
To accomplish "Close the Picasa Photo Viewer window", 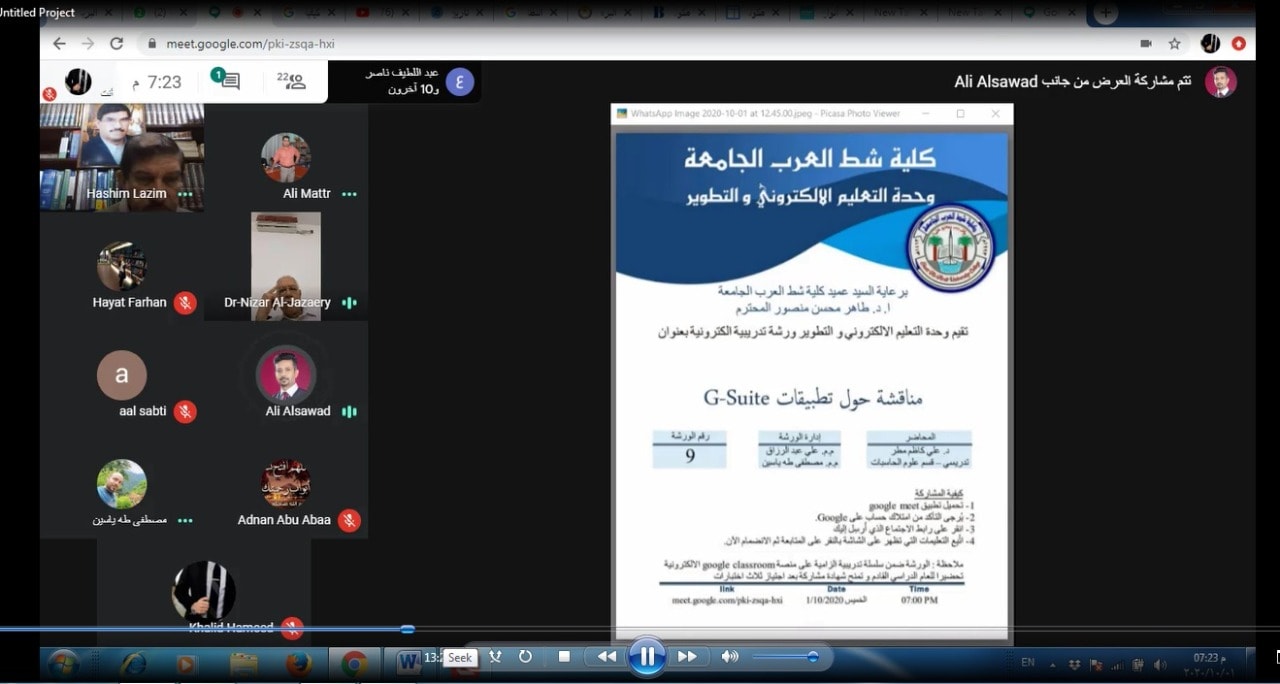I will 995,114.
